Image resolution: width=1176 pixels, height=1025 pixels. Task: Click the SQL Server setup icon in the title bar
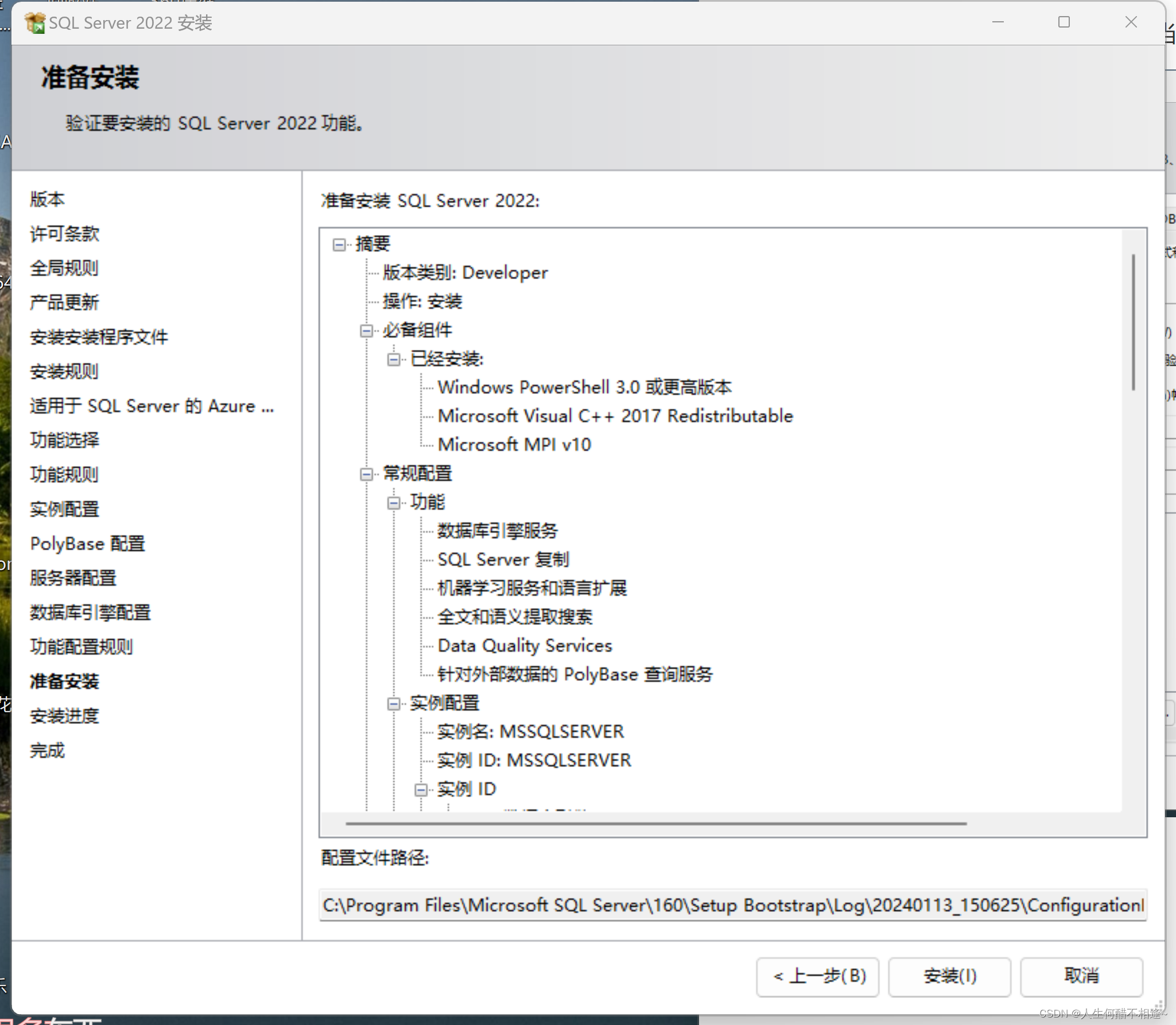click(35, 23)
